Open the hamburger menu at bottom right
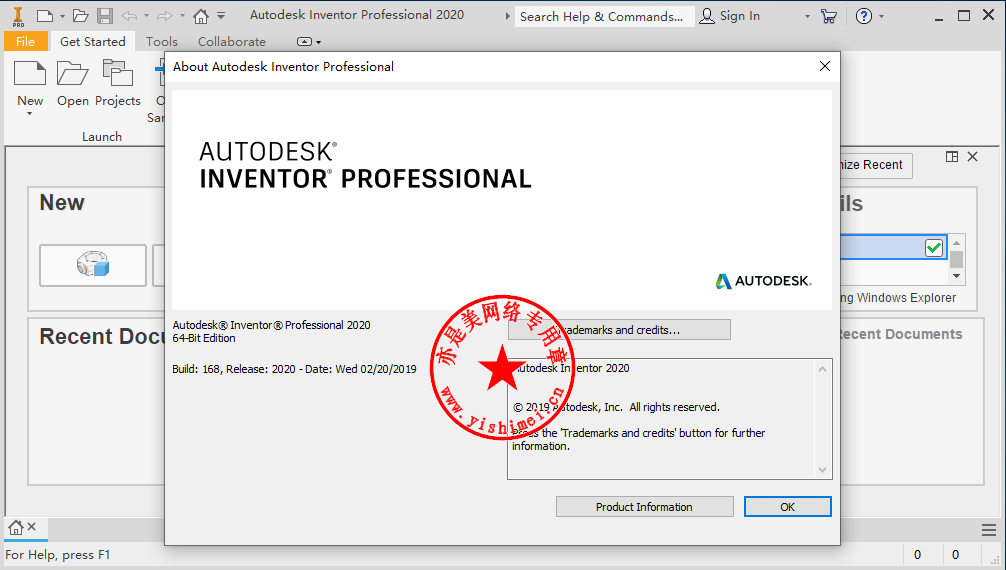 989,530
